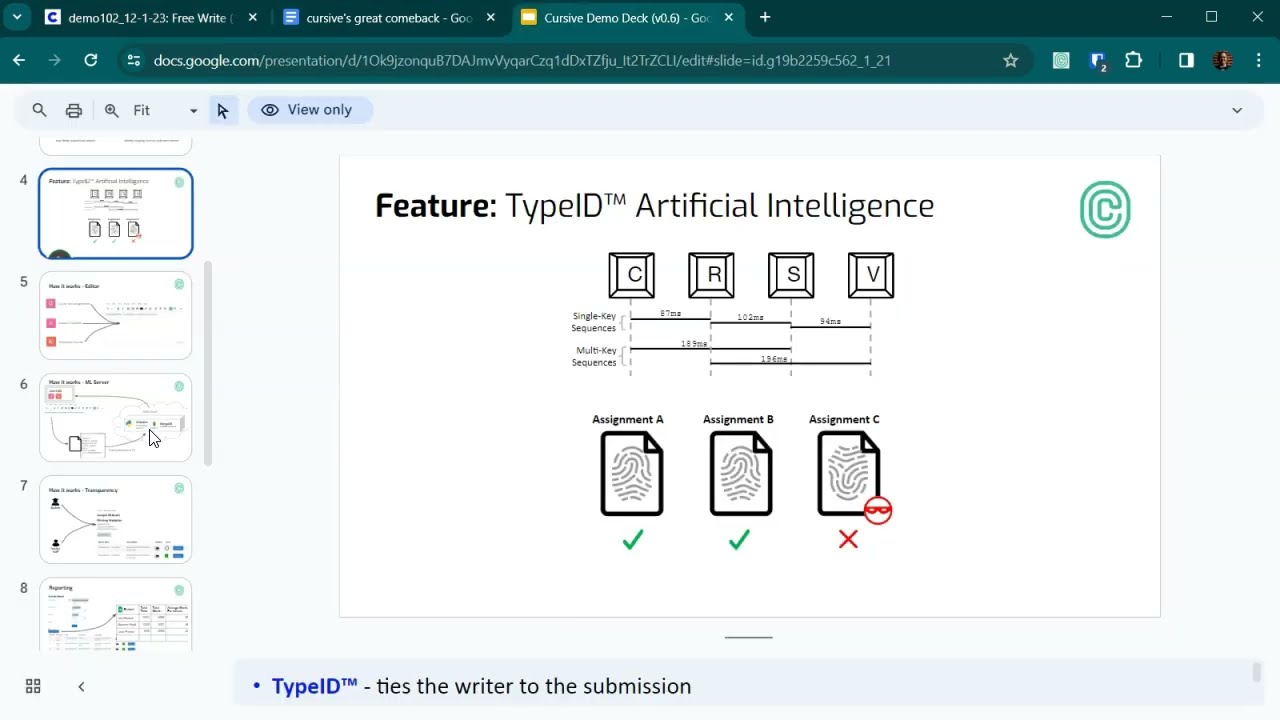
Task: Click the Assignment A fingerprint document
Action: click(632, 473)
